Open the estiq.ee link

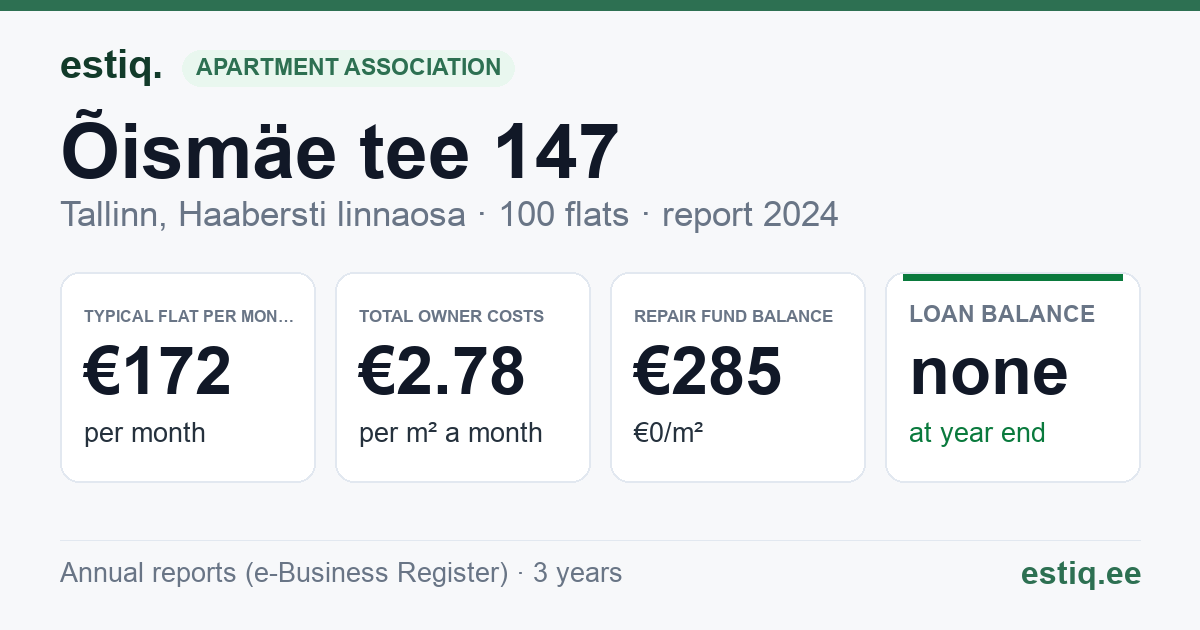(1081, 573)
